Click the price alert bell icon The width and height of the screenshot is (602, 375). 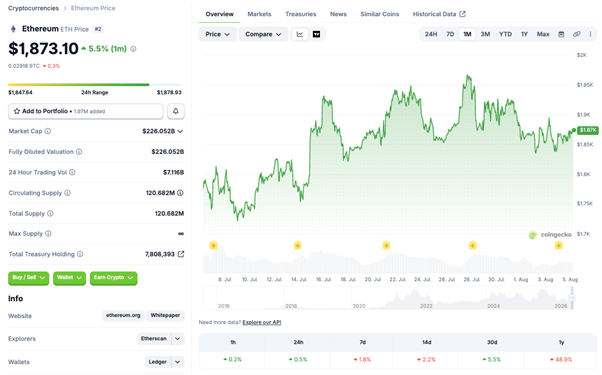point(175,111)
